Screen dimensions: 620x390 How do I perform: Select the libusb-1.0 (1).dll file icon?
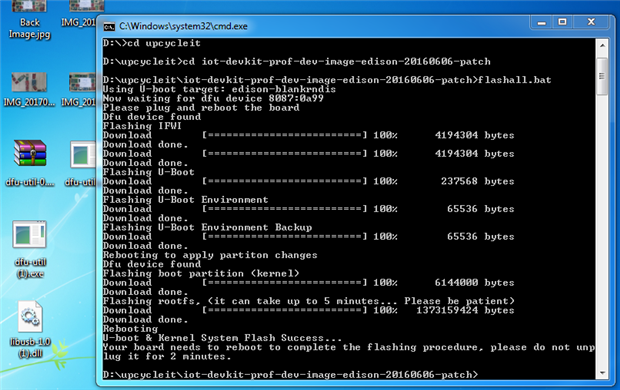[30, 330]
